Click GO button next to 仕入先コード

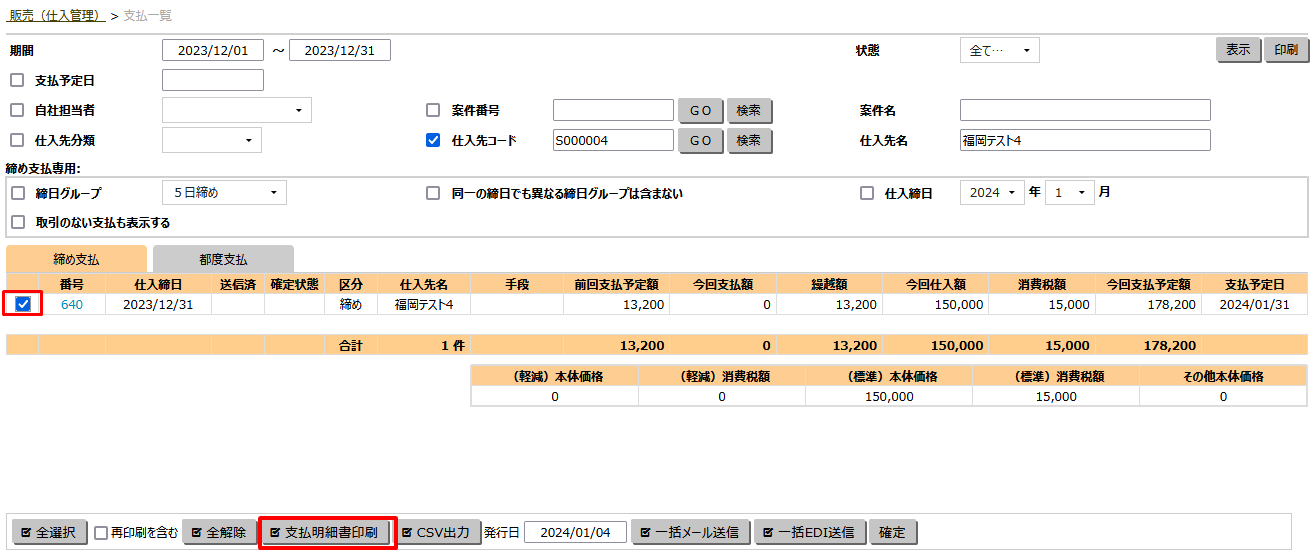pyautogui.click(x=700, y=141)
